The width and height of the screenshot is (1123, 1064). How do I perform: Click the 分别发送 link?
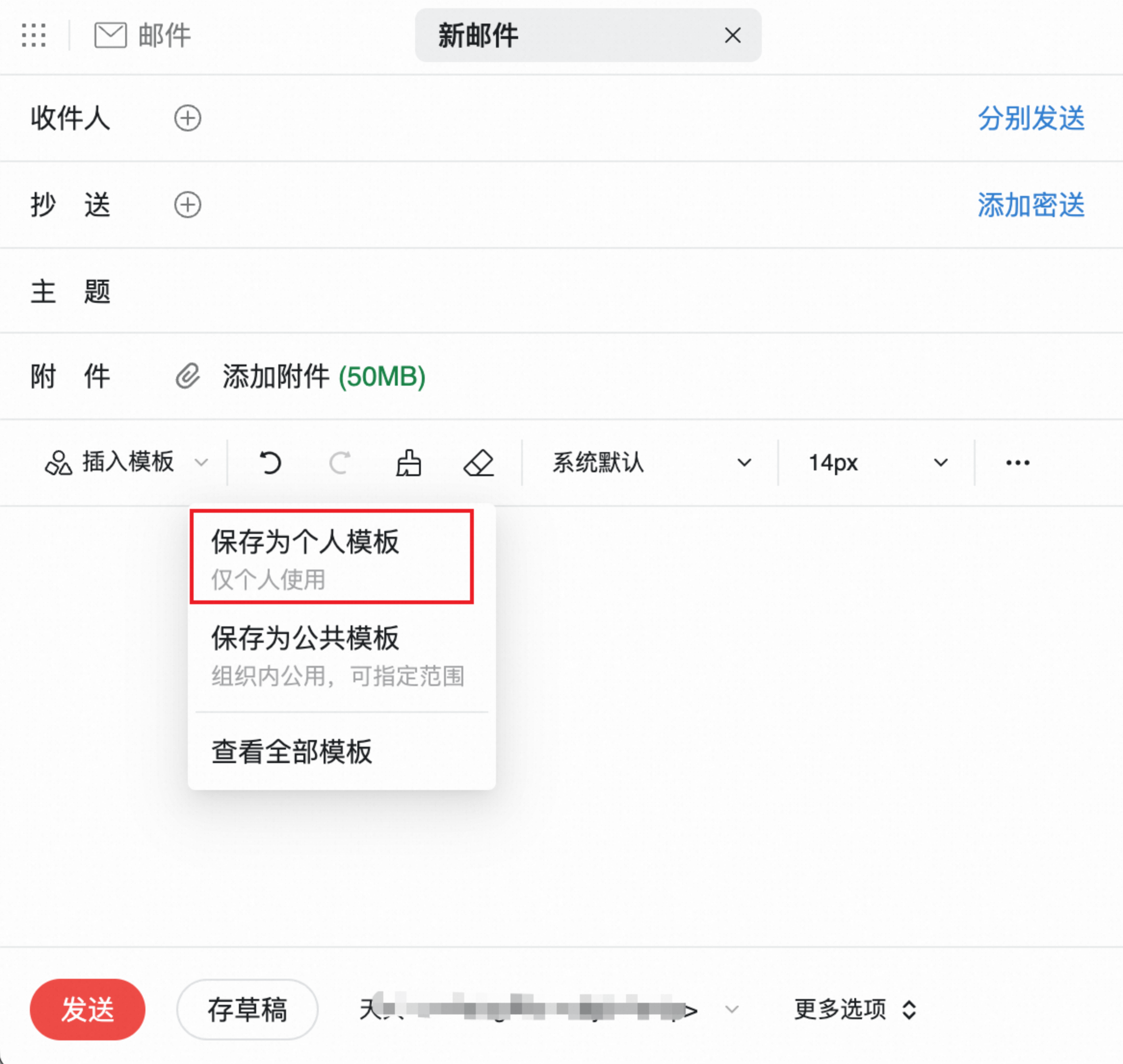tap(1031, 118)
